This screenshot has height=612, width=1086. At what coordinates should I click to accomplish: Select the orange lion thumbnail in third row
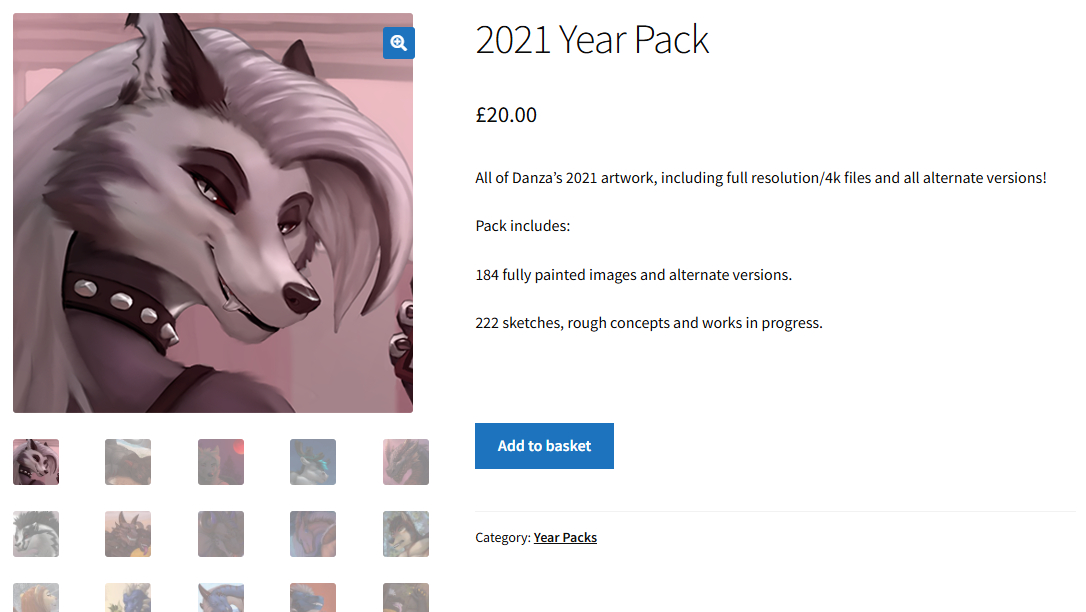36,598
